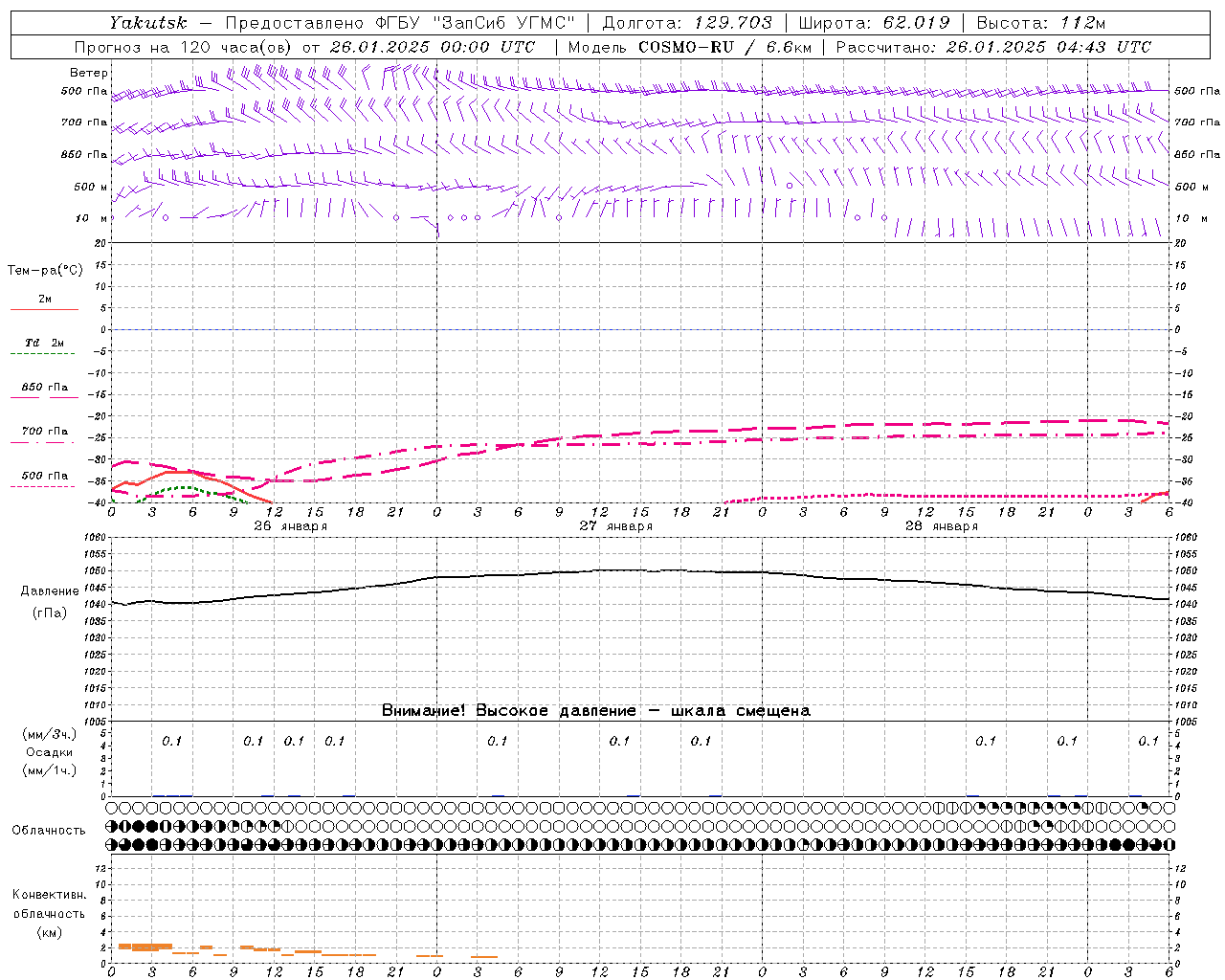Click the forecast text 'Прогноз на 120 часа(ов)'
Image resolution: width=1225 pixels, height=980 pixels.
point(185,47)
